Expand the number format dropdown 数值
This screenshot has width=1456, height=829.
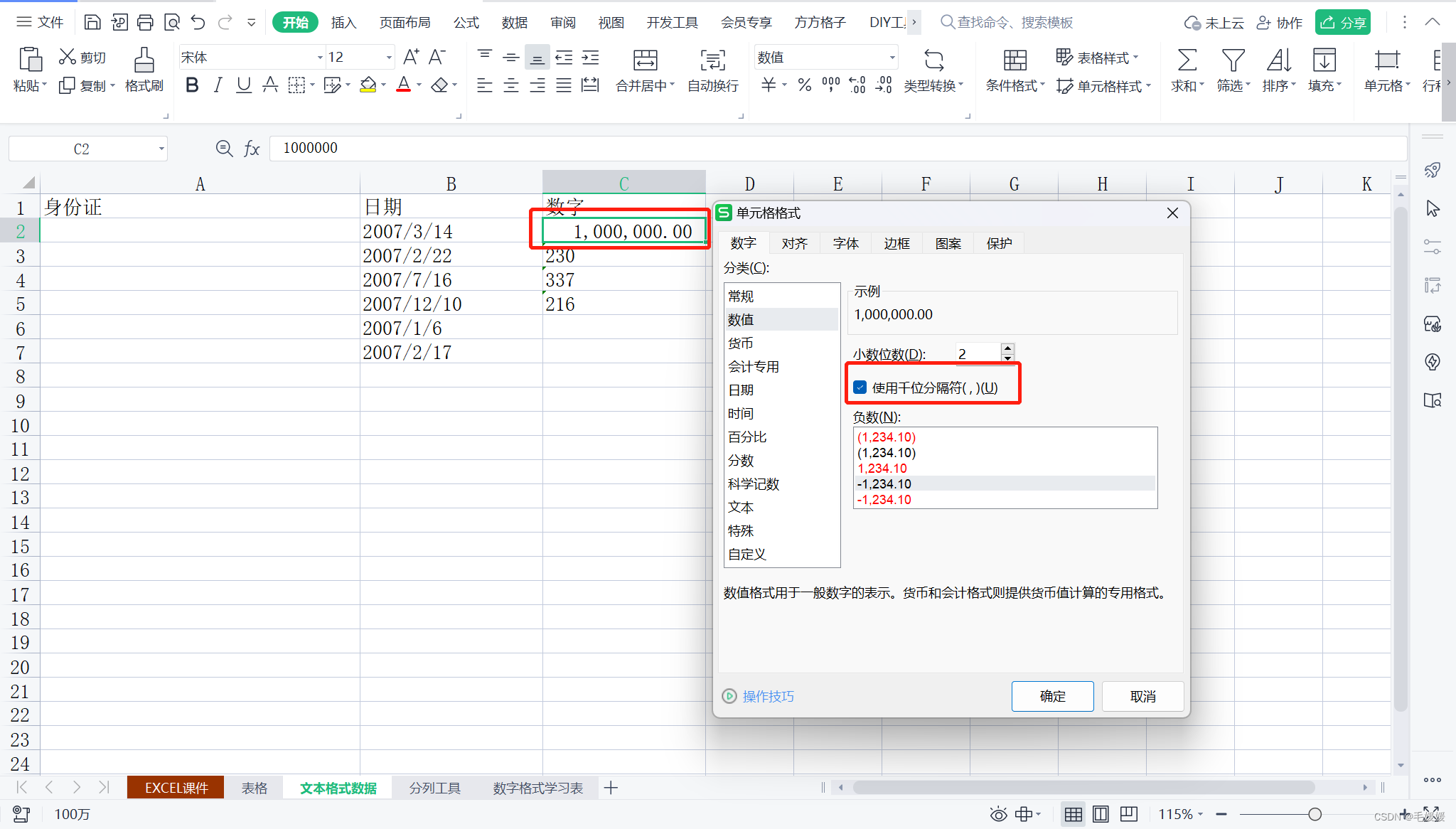[892, 58]
